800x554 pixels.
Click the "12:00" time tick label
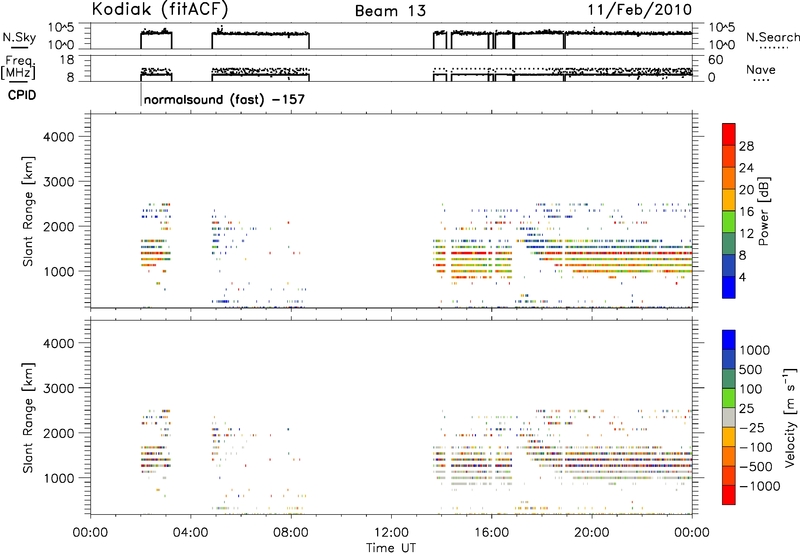click(x=391, y=533)
